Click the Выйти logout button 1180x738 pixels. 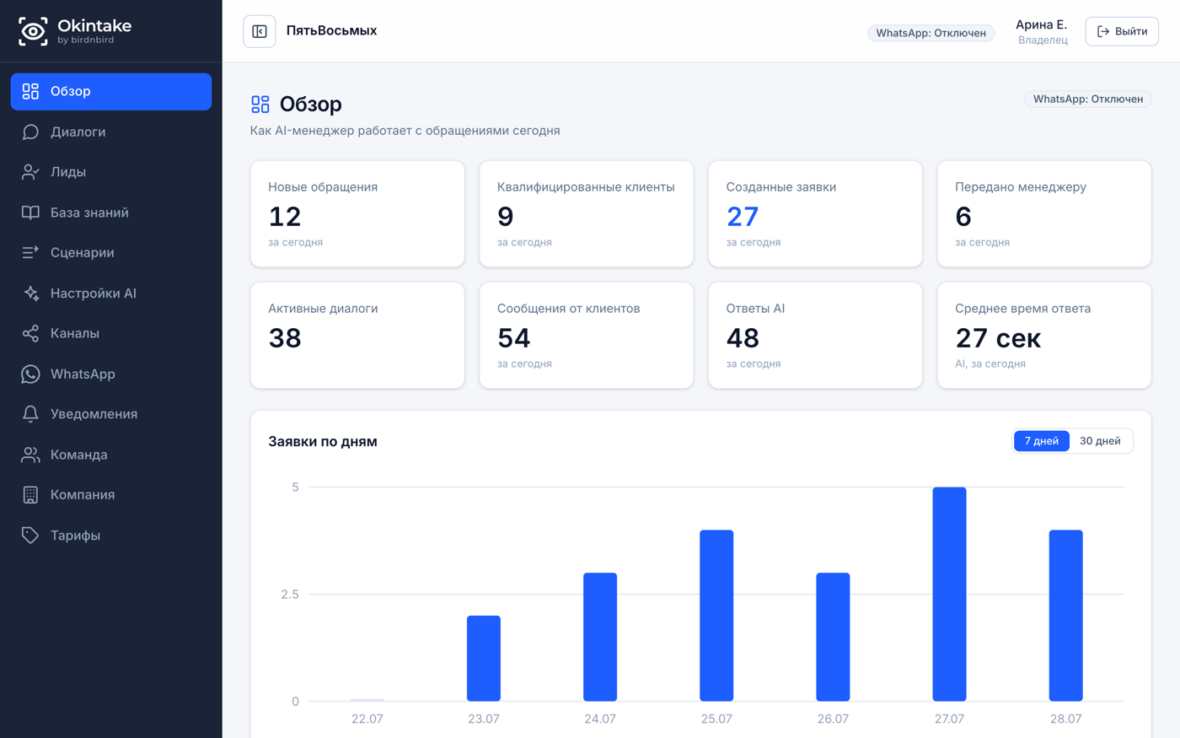(1121, 32)
